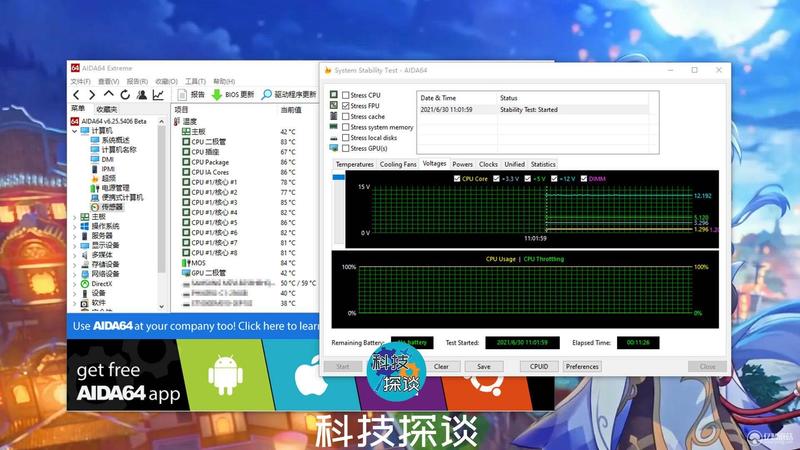Expand the 网络设备 tree node arrow
The width and height of the screenshot is (800, 450).
coord(75,274)
